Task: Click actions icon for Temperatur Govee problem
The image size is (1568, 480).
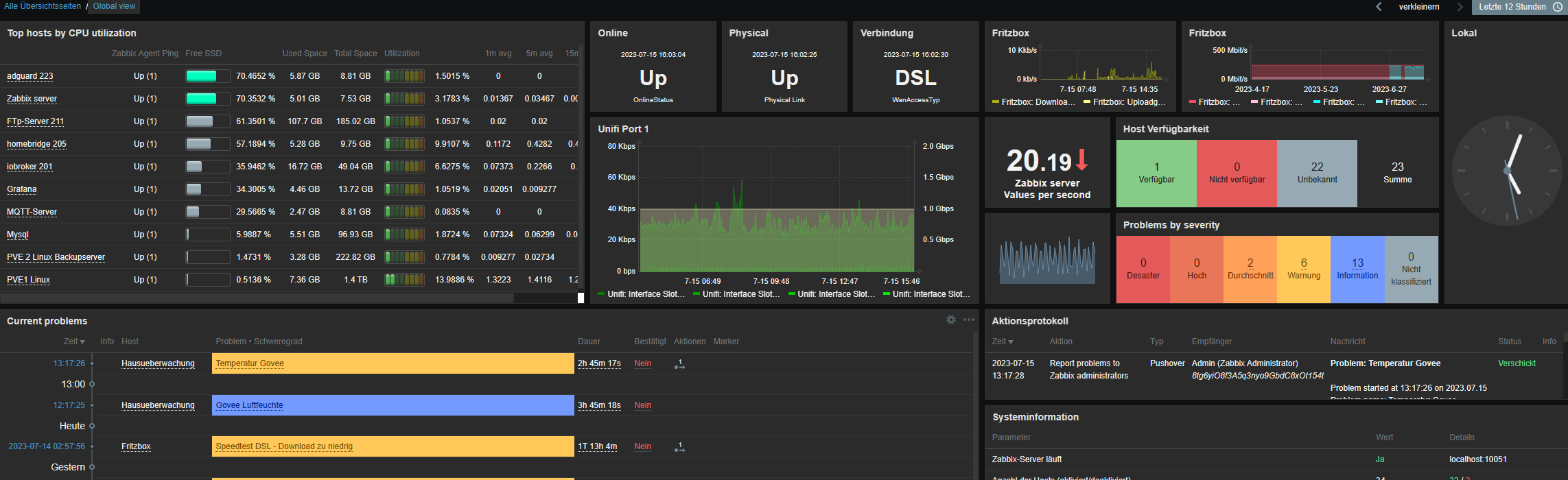Action: pos(679,364)
